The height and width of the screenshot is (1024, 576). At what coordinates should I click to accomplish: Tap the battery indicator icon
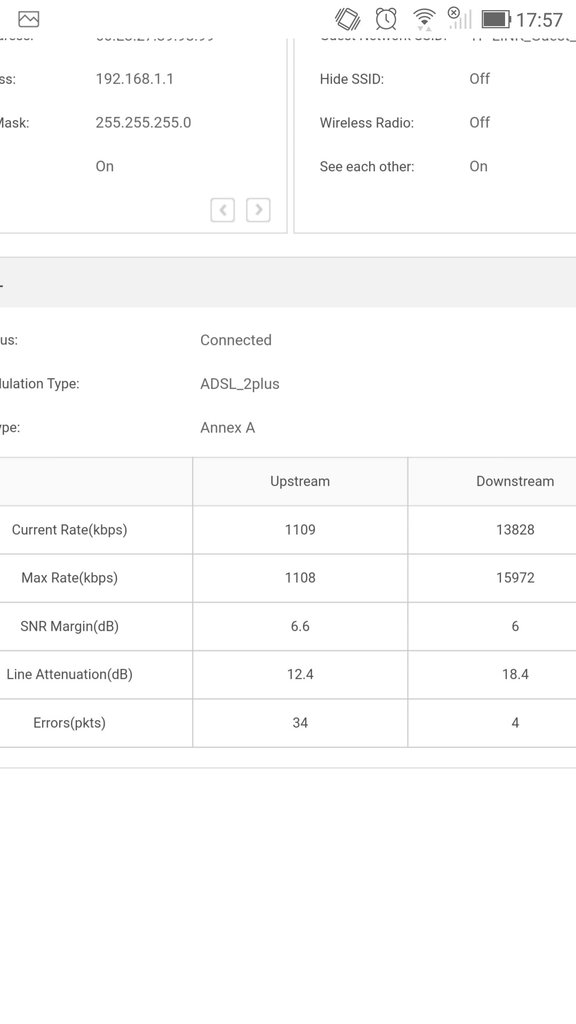(496, 19)
